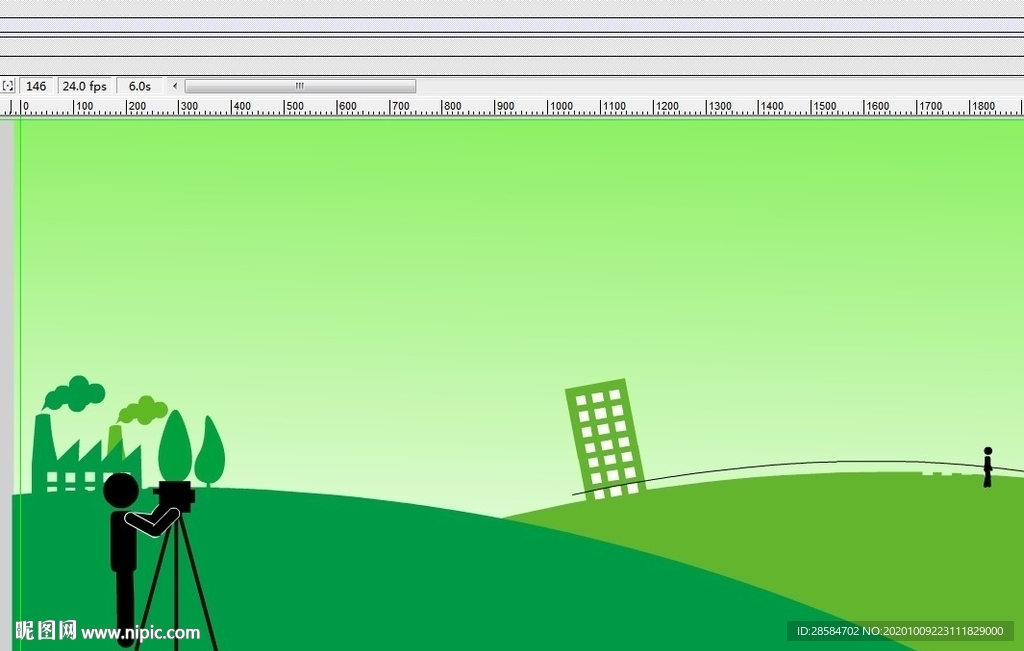Select the taller green tree shape

(175, 447)
